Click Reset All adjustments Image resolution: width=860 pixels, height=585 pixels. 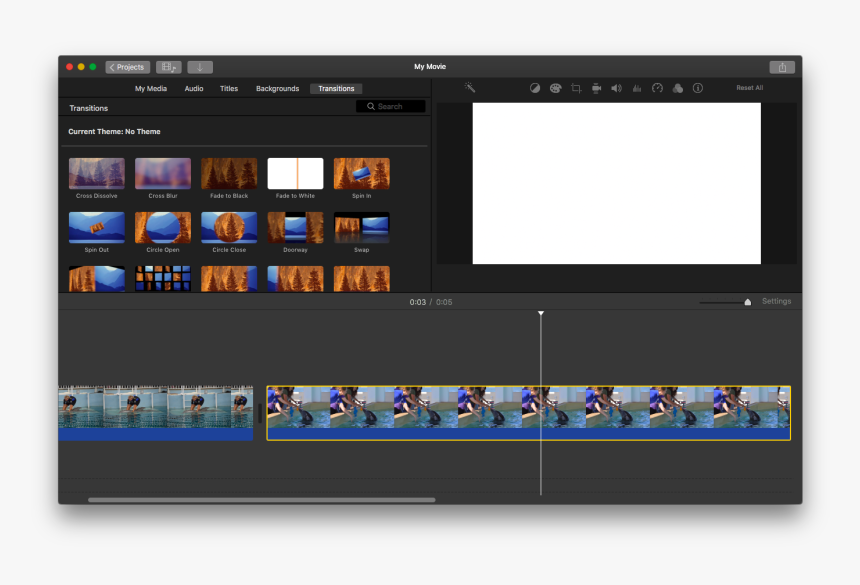749,88
